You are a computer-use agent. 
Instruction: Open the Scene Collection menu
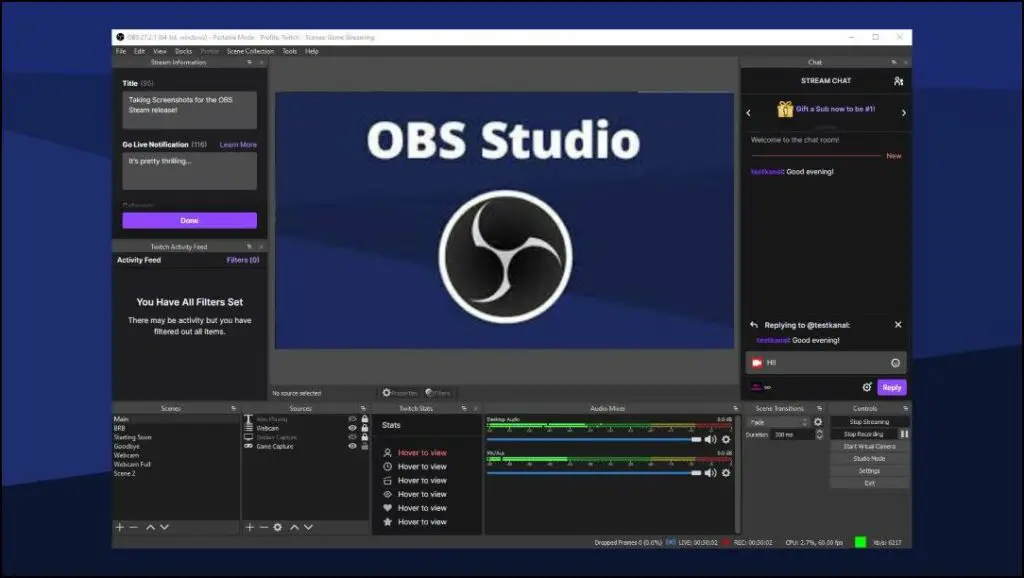pos(250,51)
